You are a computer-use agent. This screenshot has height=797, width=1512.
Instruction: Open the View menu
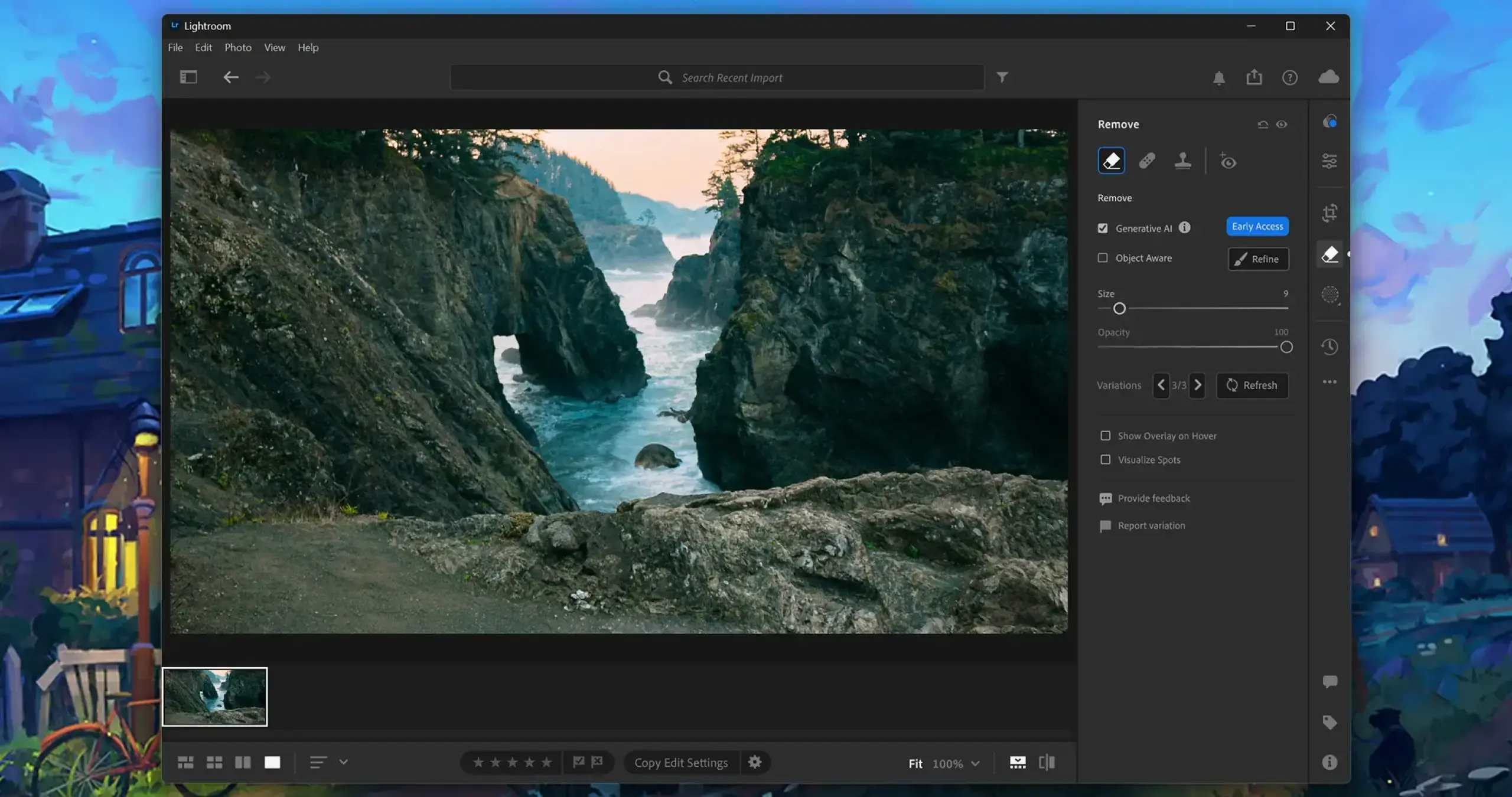[x=274, y=48]
